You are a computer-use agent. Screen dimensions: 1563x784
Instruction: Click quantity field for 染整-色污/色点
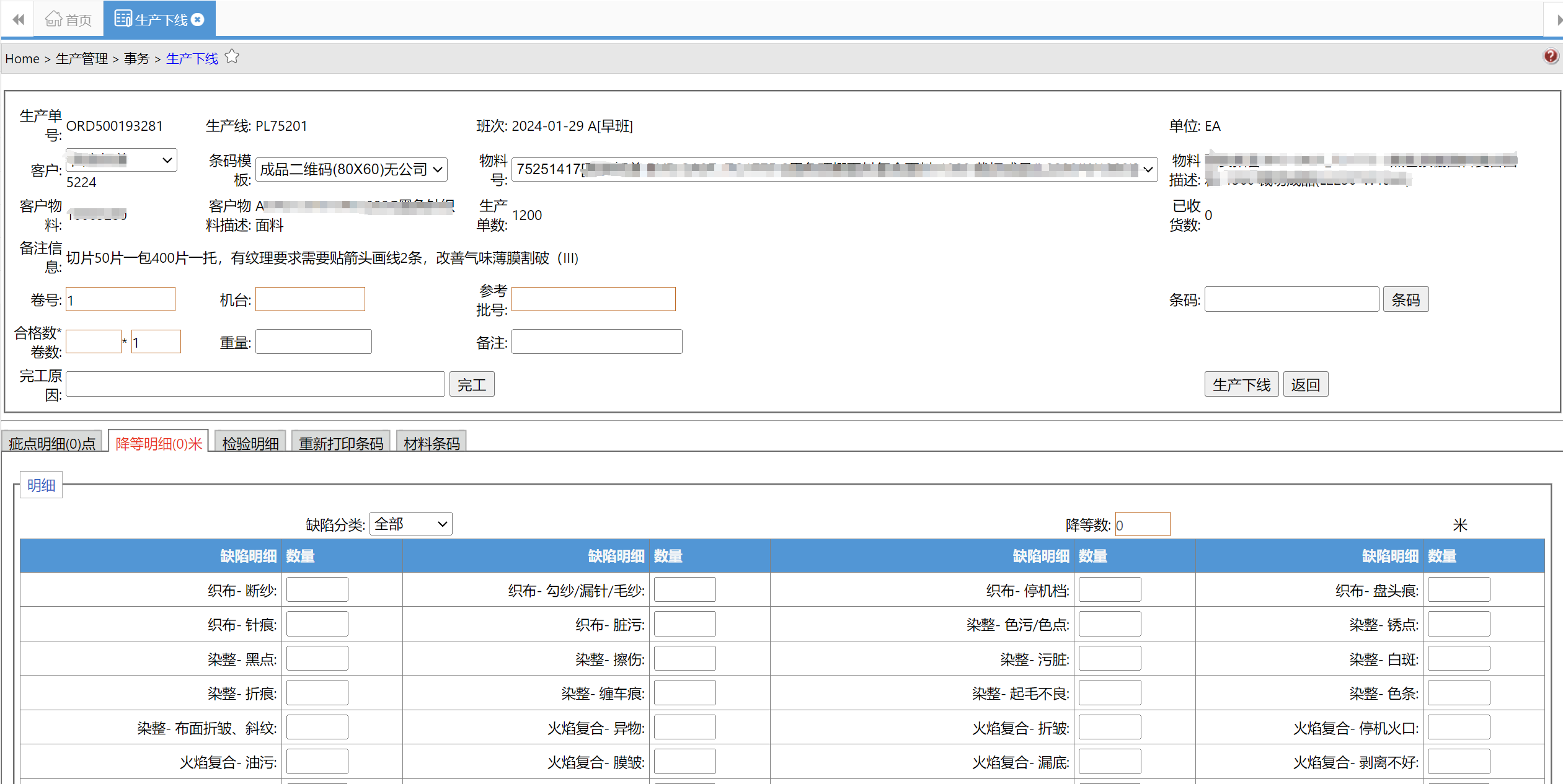point(1109,623)
